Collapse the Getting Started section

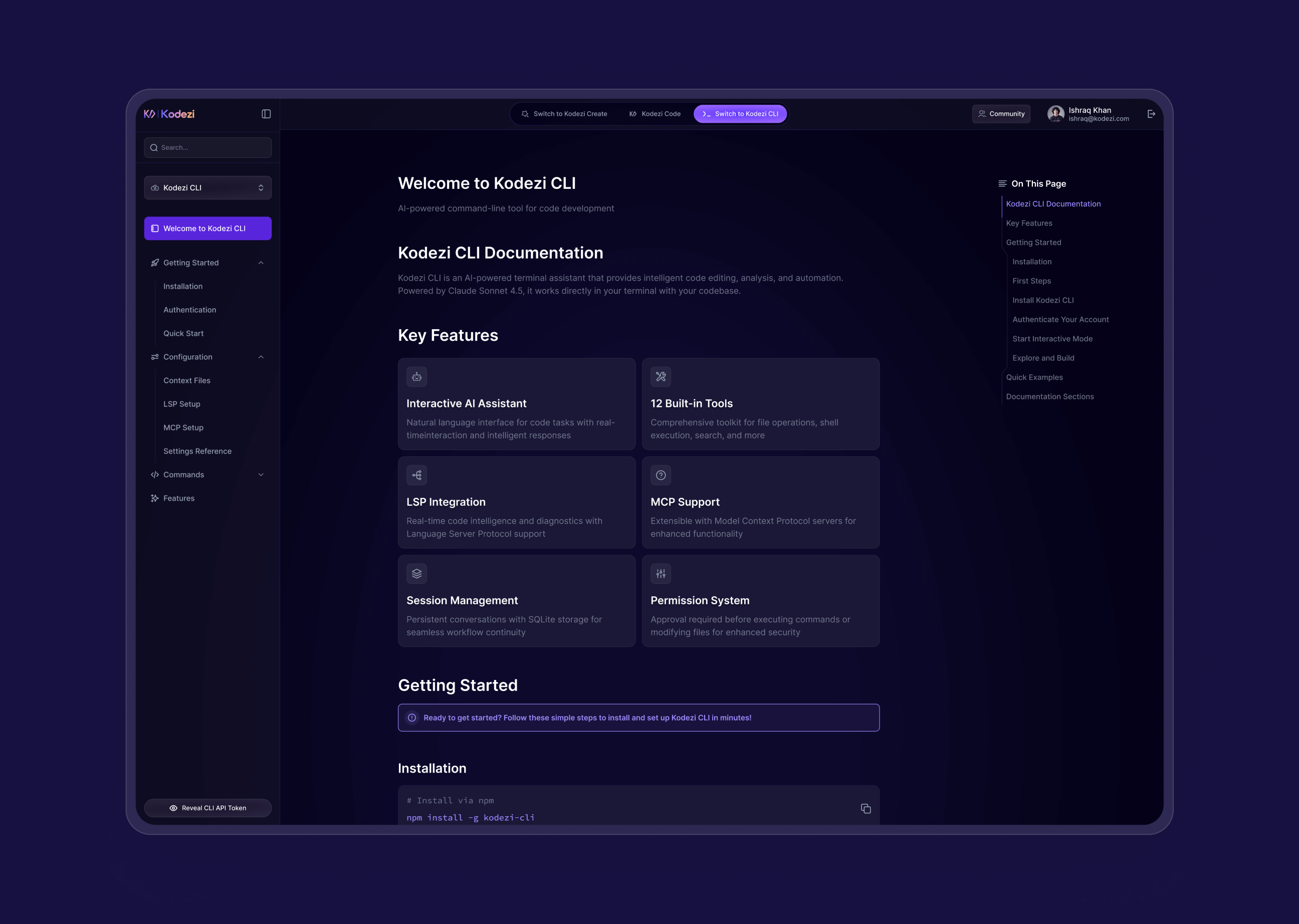click(261, 262)
